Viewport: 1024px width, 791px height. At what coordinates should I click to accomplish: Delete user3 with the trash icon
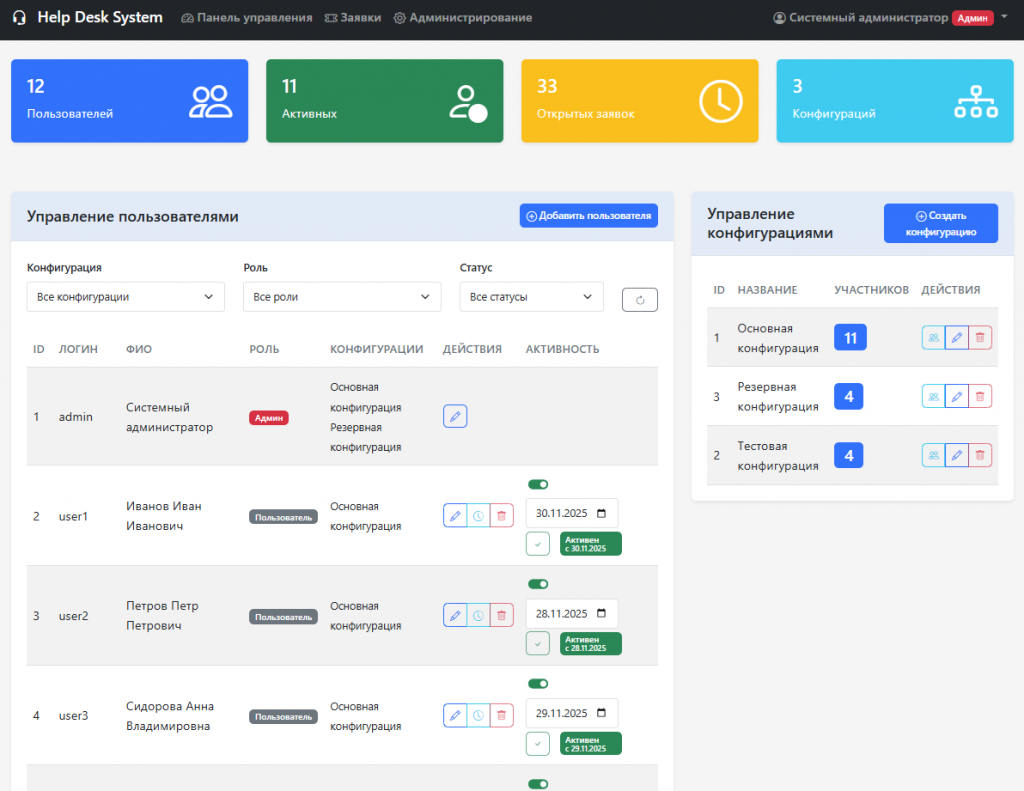[502, 715]
